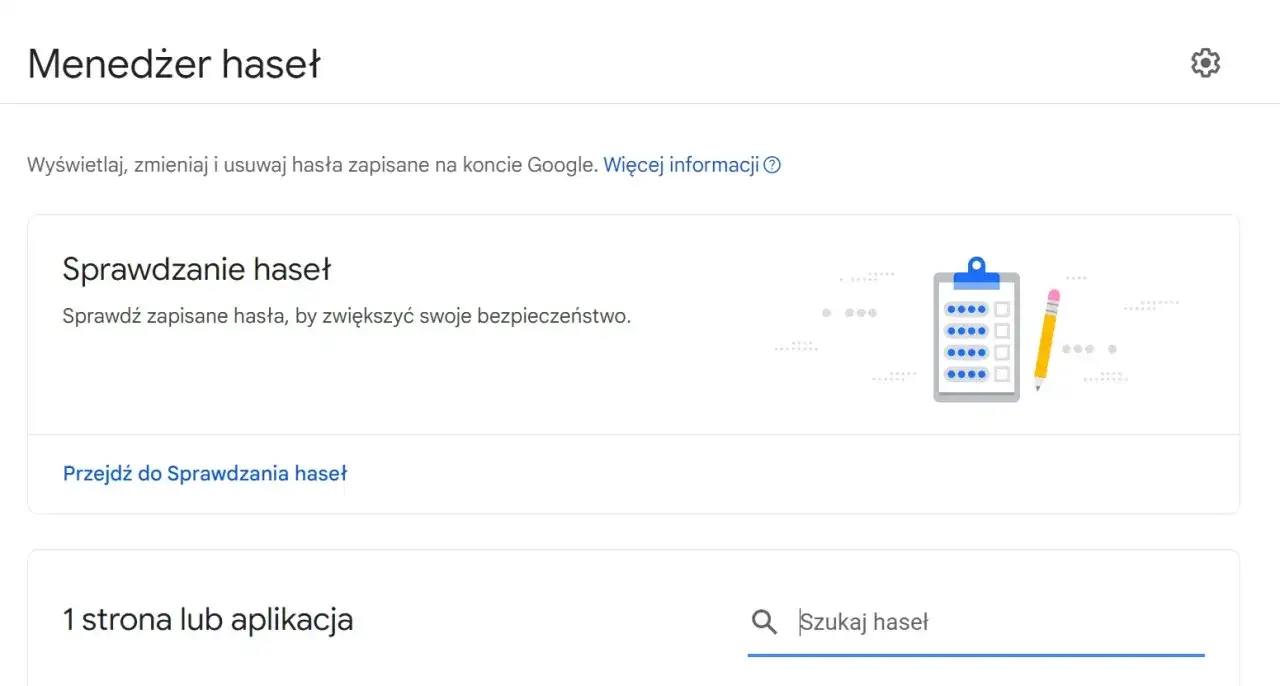Click the circled question mark next to Więcej informacji
The width and height of the screenshot is (1280, 686).
(772, 164)
